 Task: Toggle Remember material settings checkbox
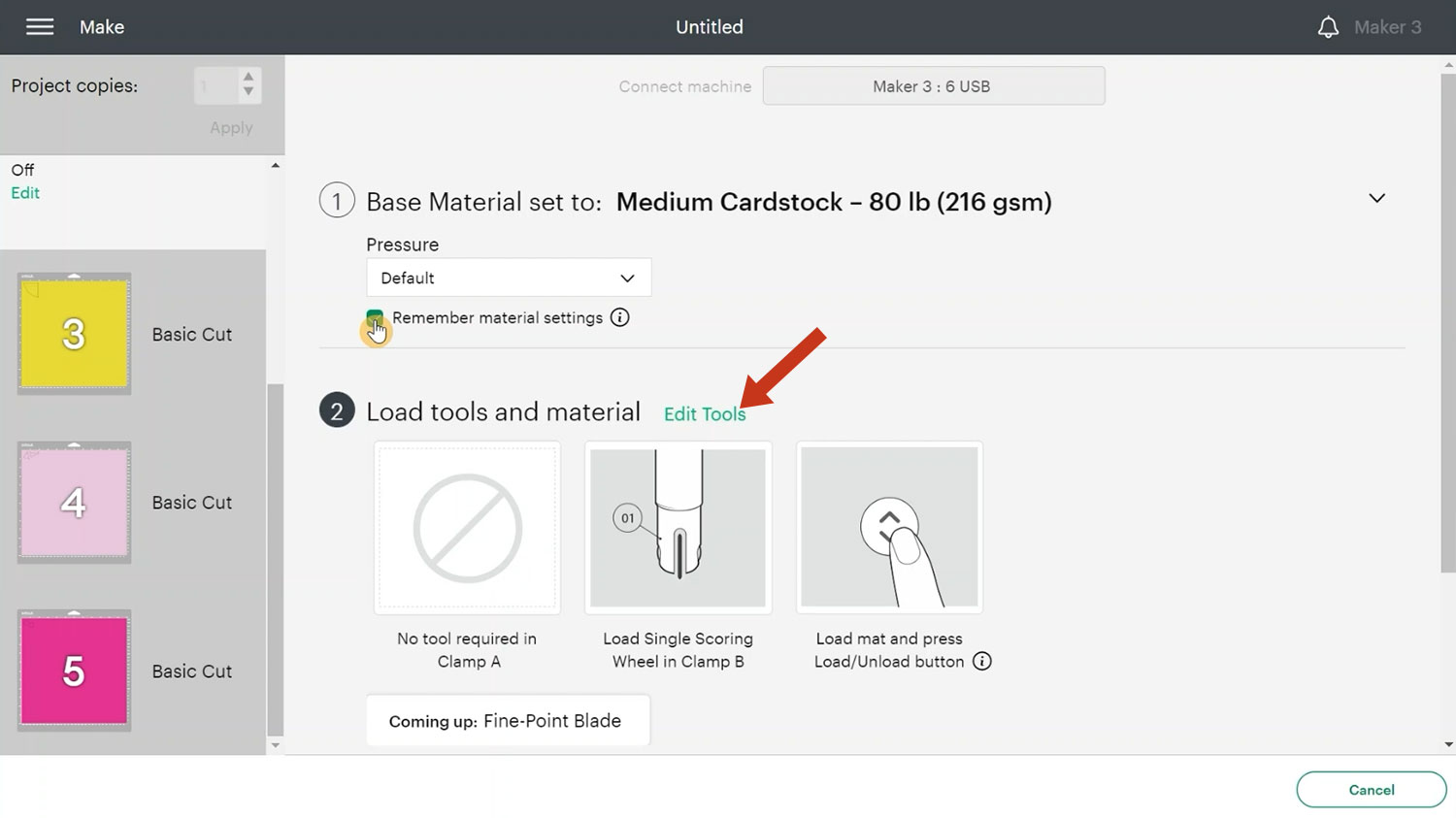375,317
